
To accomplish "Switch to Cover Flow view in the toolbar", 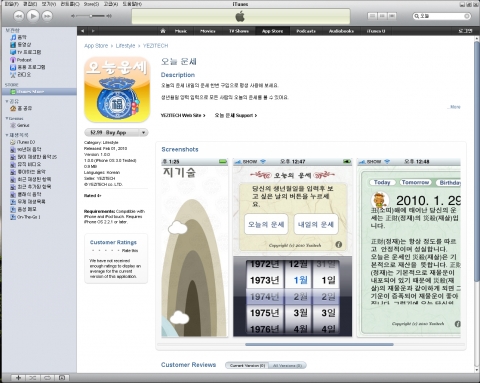I will (x=392, y=16).
